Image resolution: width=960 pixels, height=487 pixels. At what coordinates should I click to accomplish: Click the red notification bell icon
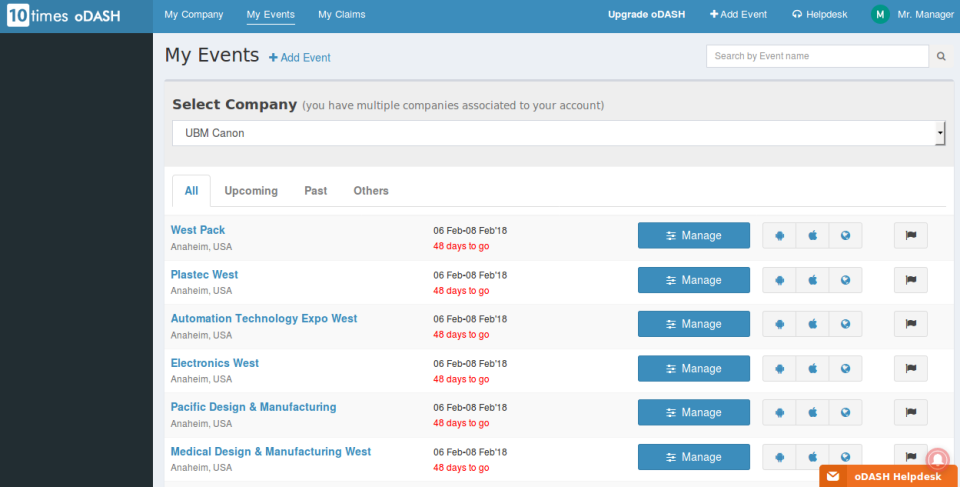click(x=937, y=458)
